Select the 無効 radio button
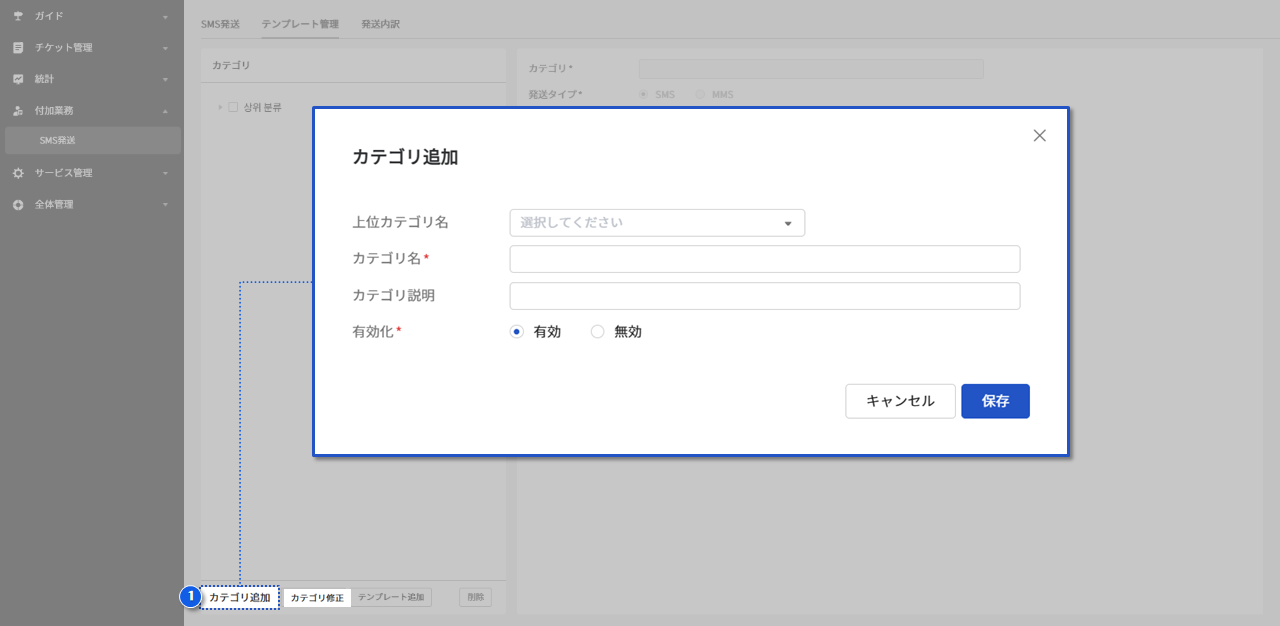Screen dimensions: 1280x626 point(598,332)
